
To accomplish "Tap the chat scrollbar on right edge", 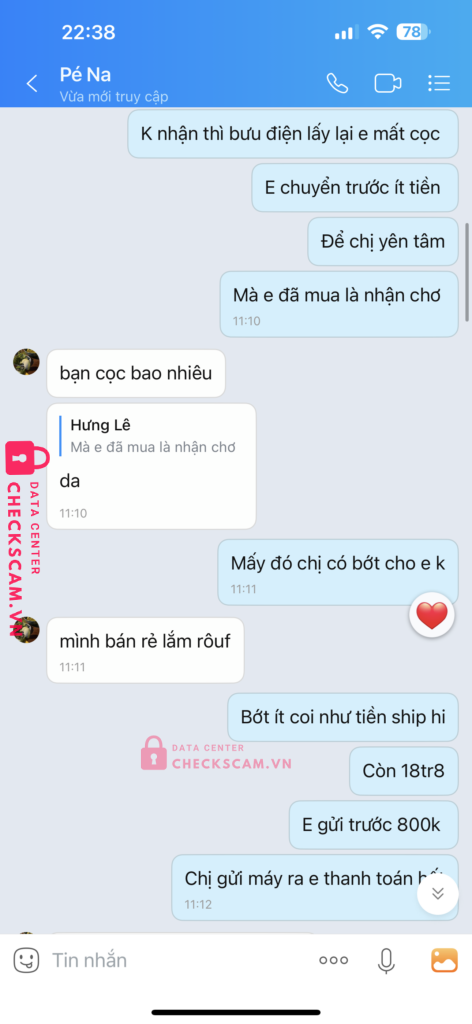I will click(x=466, y=271).
